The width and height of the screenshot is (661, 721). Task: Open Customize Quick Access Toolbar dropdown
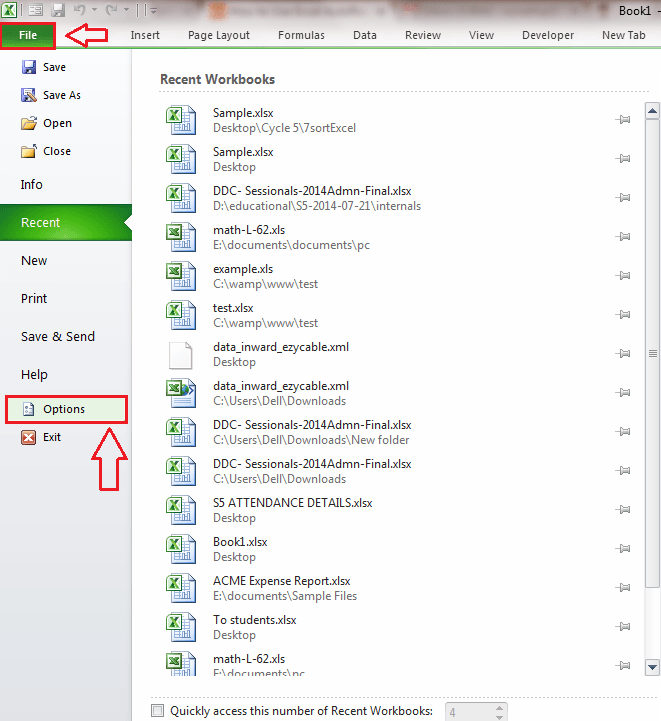coord(154,10)
